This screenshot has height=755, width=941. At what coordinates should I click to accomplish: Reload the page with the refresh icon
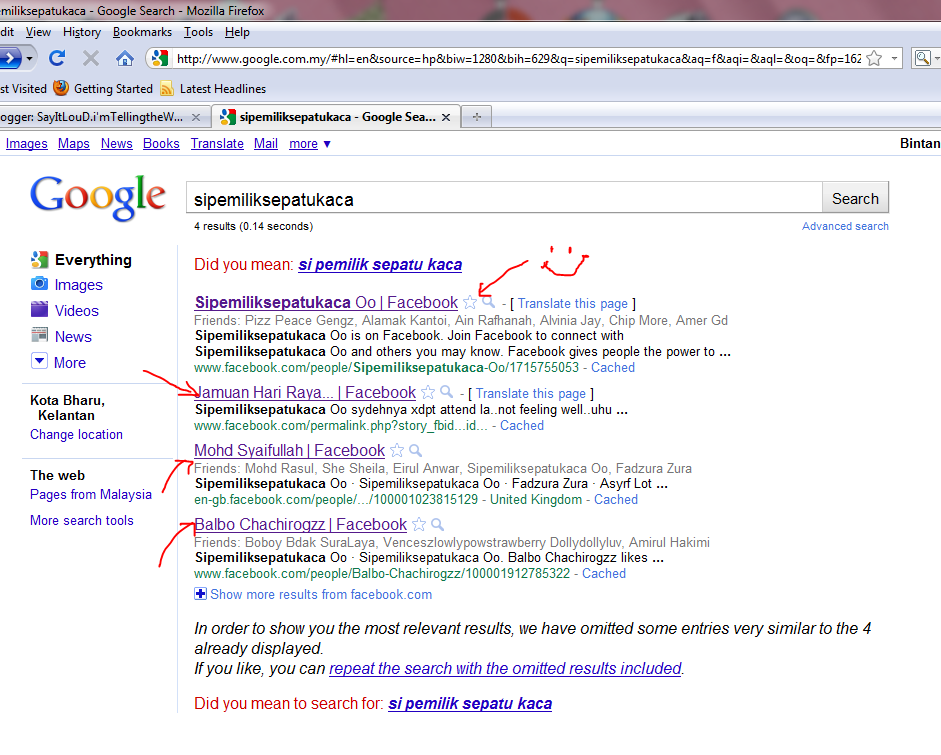57,58
